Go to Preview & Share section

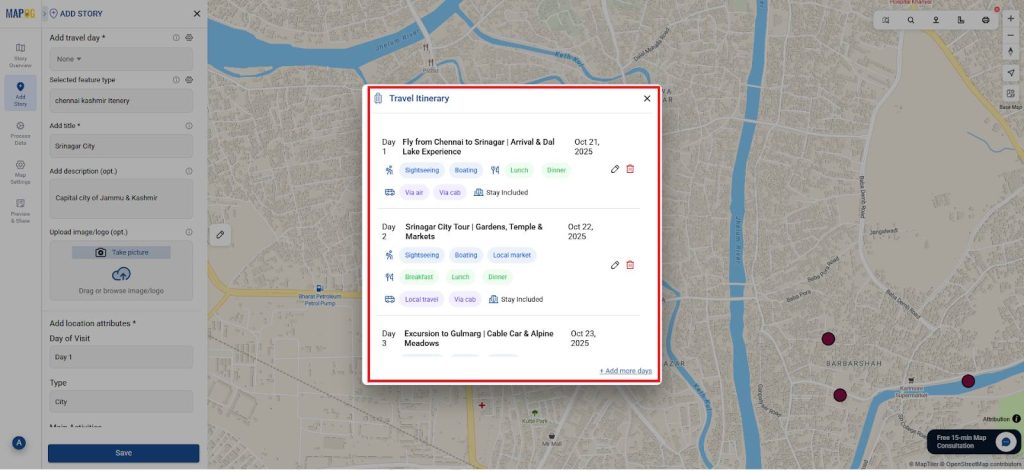tap(20, 210)
